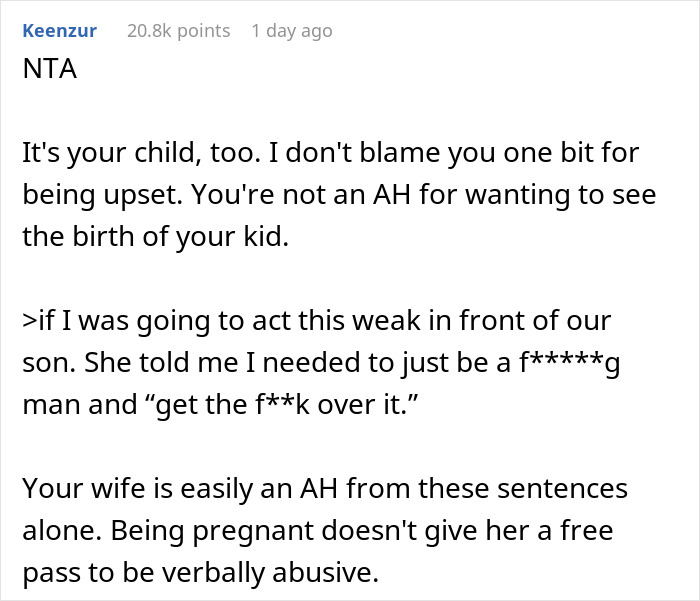Viewport: 700px width, 601px height.
Task: Click the word 'alone.' in last paragraph
Action: click(x=50, y=529)
